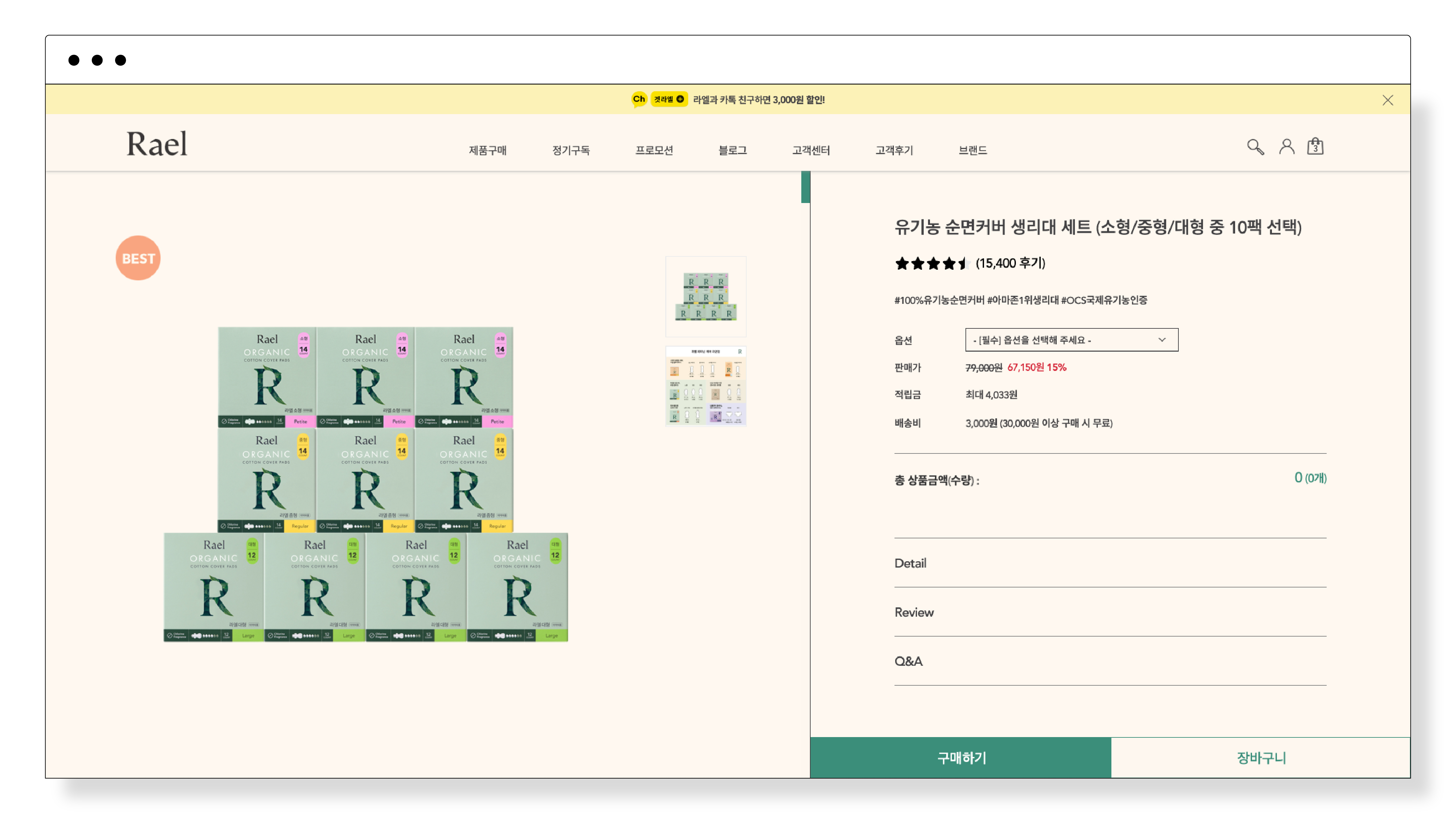Viewport: 1456px width, 822px height.
Task: Open the user account icon
Action: [x=1287, y=147]
